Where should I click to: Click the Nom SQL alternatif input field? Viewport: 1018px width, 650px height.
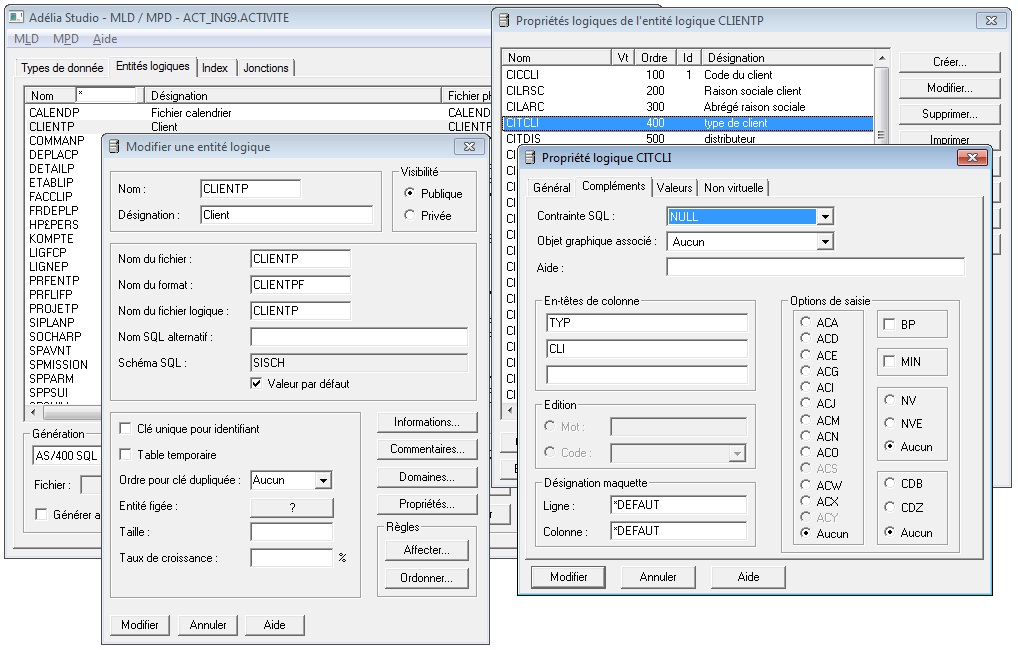[x=359, y=337]
